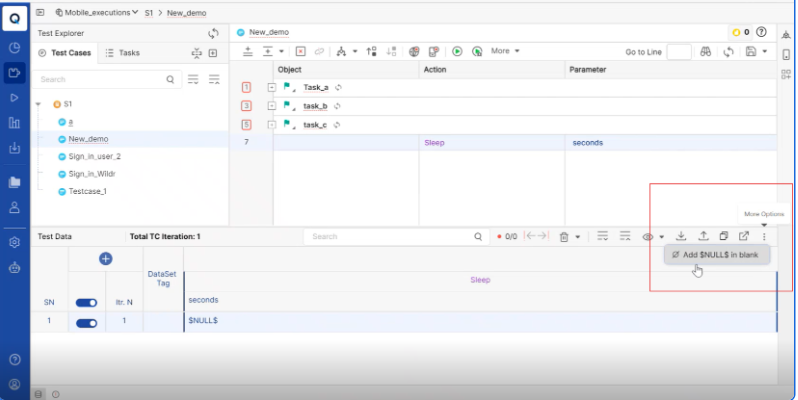This screenshot has width=798, height=400.
Task: Click the upload icon in Test Data toolbar
Action: coord(702,237)
